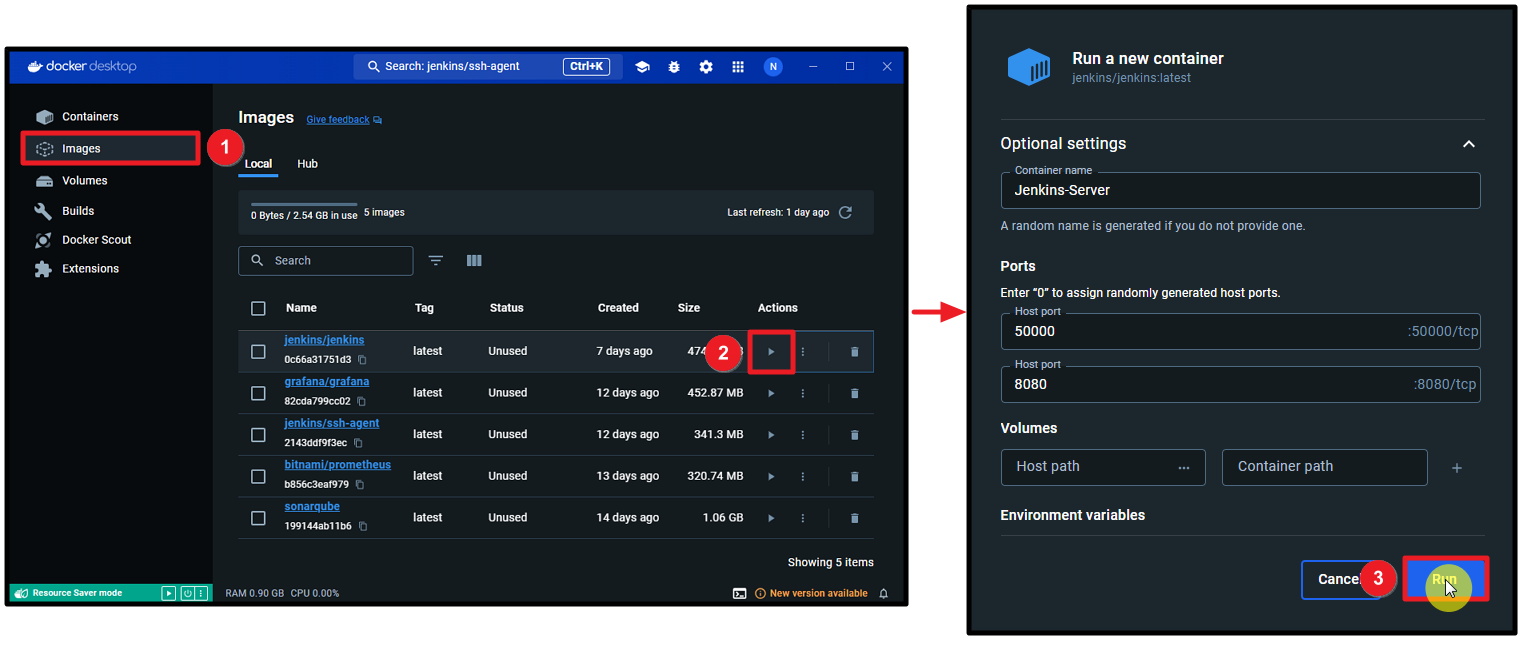Open the engine options menu in status bar

[x=201, y=594]
